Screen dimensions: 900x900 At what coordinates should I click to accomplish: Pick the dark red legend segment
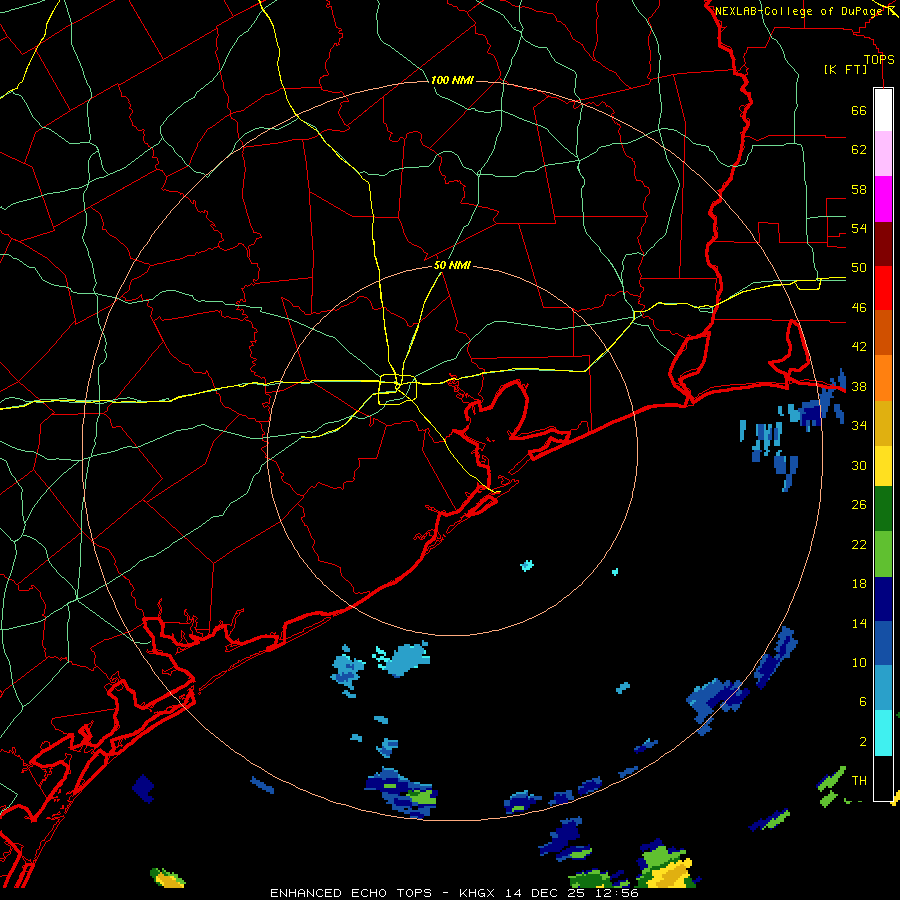[883, 243]
